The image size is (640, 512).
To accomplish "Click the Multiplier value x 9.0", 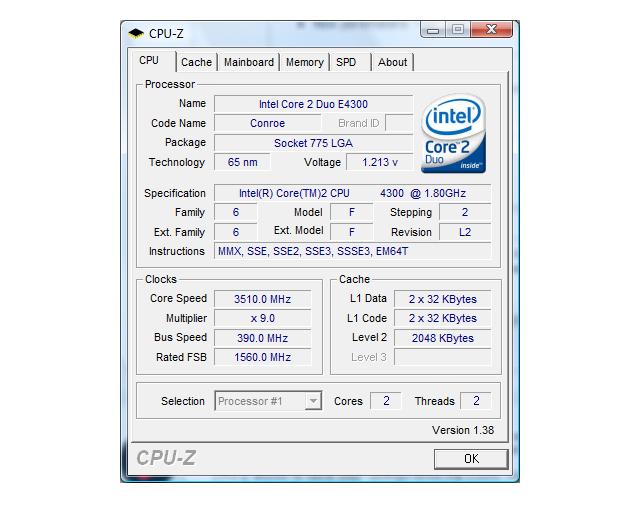I will pos(262,318).
